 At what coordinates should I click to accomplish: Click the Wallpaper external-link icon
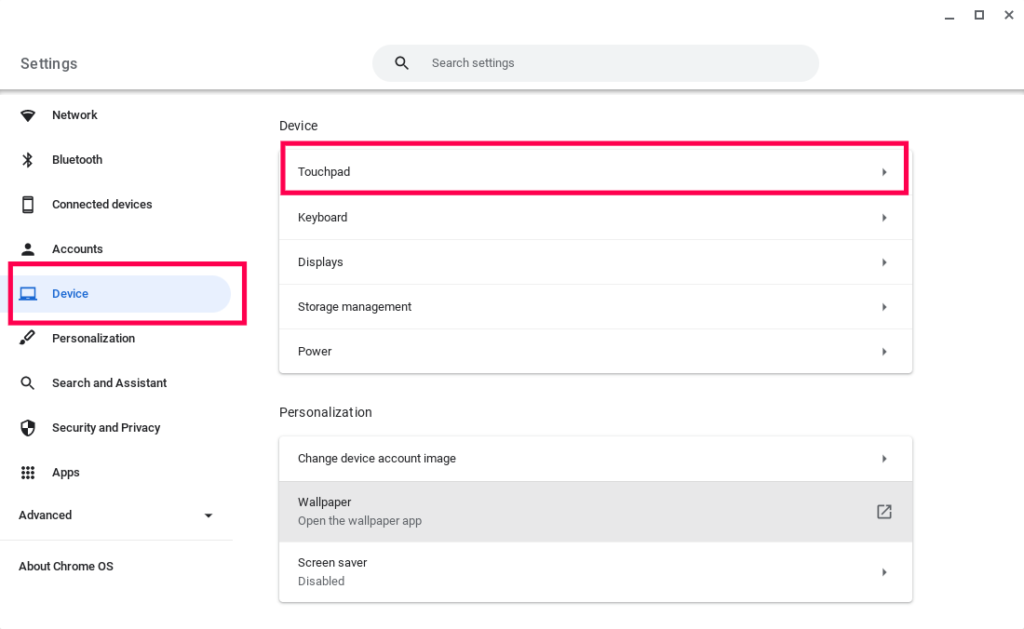point(884,511)
